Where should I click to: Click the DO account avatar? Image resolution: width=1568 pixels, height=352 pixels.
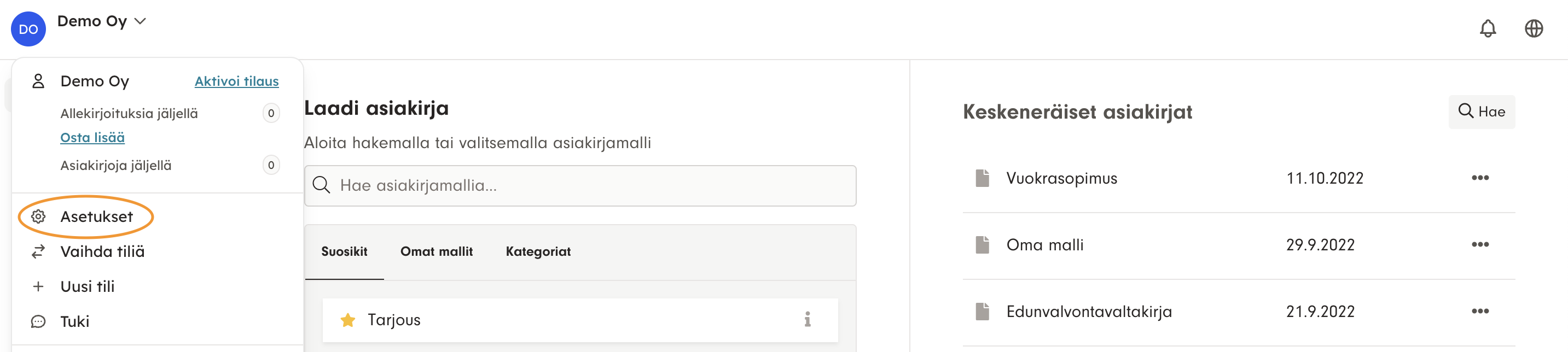click(28, 29)
